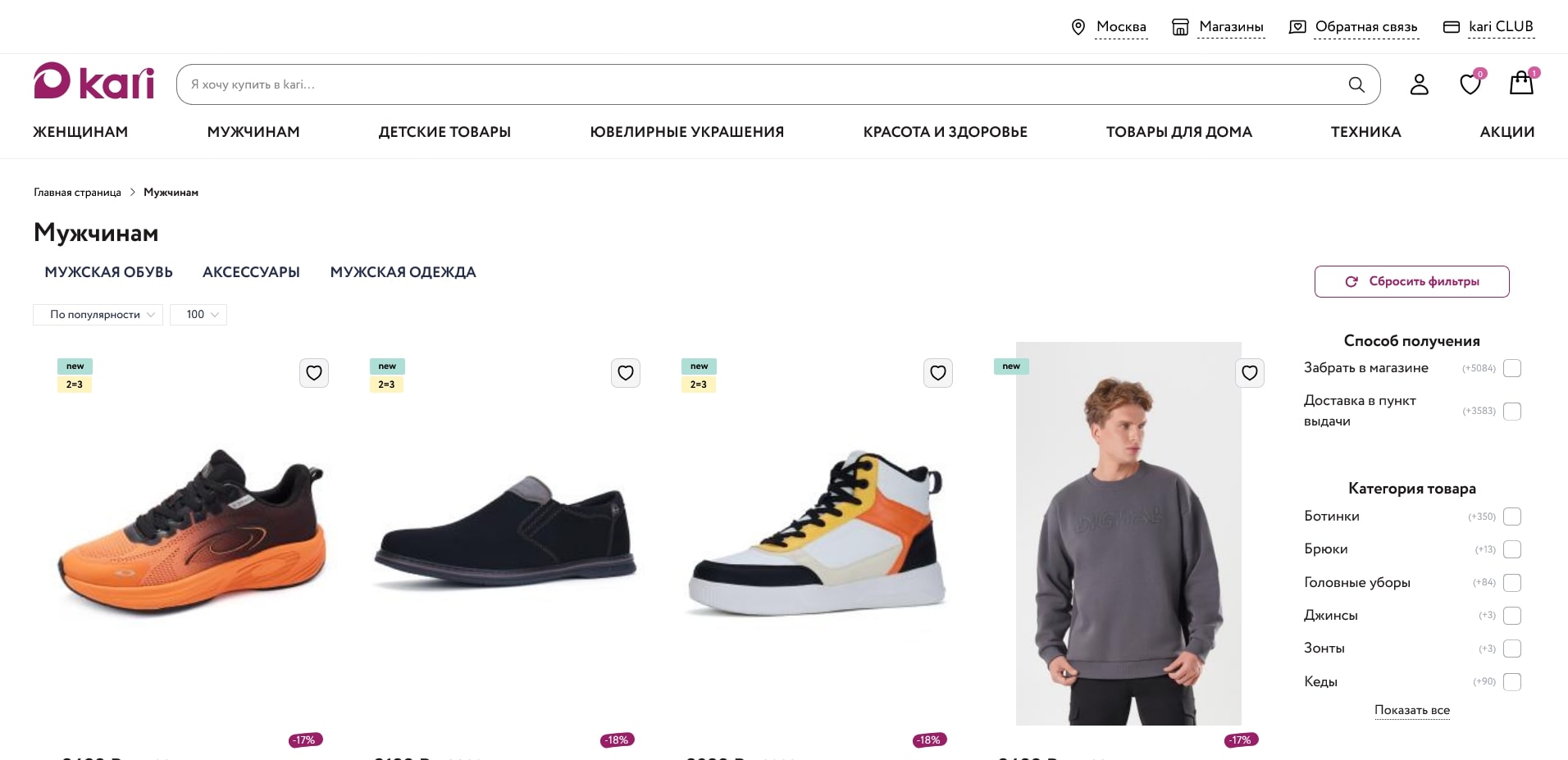Expand categories with Показать все
Image resolution: width=1568 pixels, height=760 pixels.
pos(1411,710)
